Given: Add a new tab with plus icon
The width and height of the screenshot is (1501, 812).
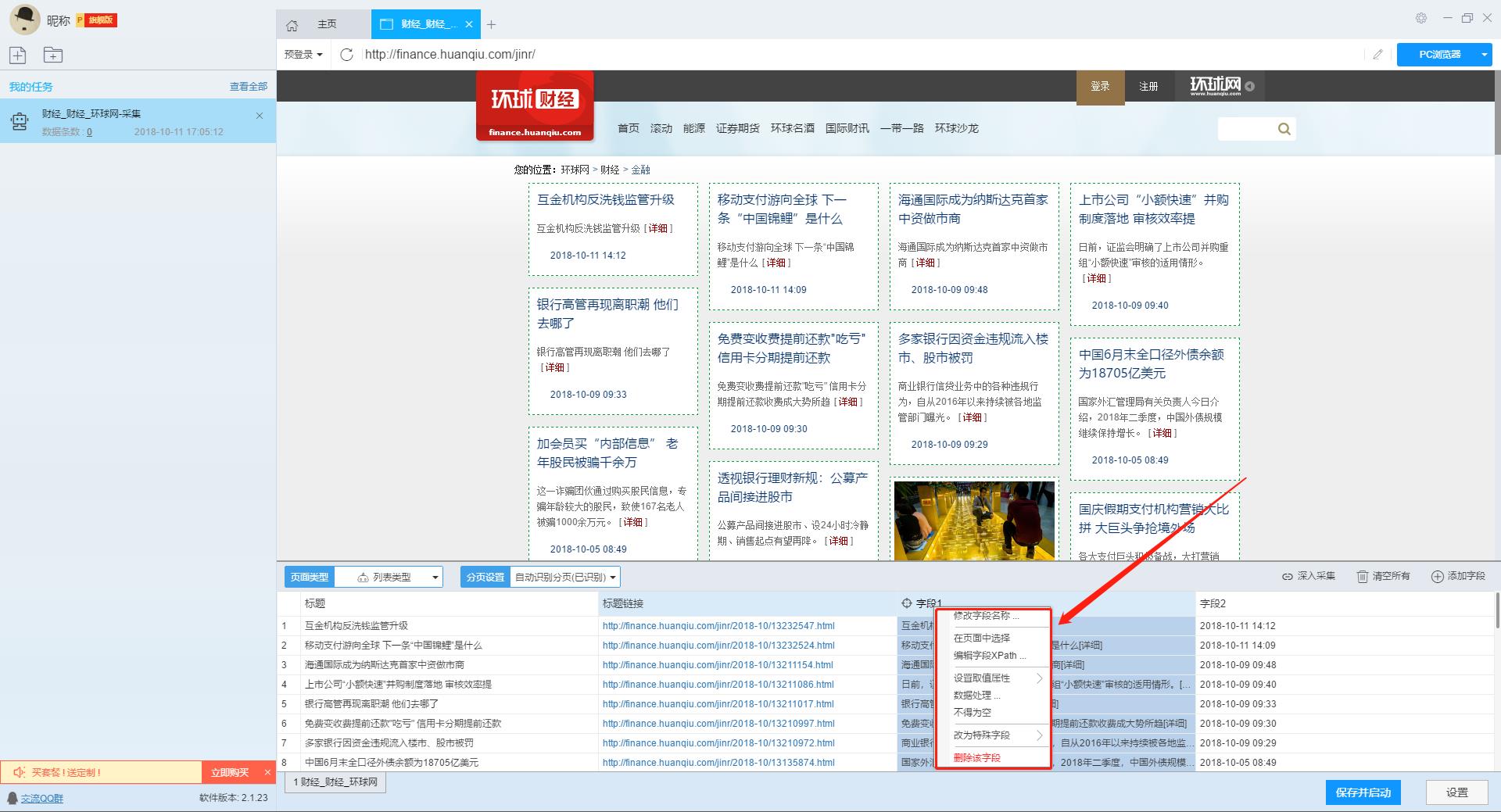Looking at the screenshot, I should point(491,25).
